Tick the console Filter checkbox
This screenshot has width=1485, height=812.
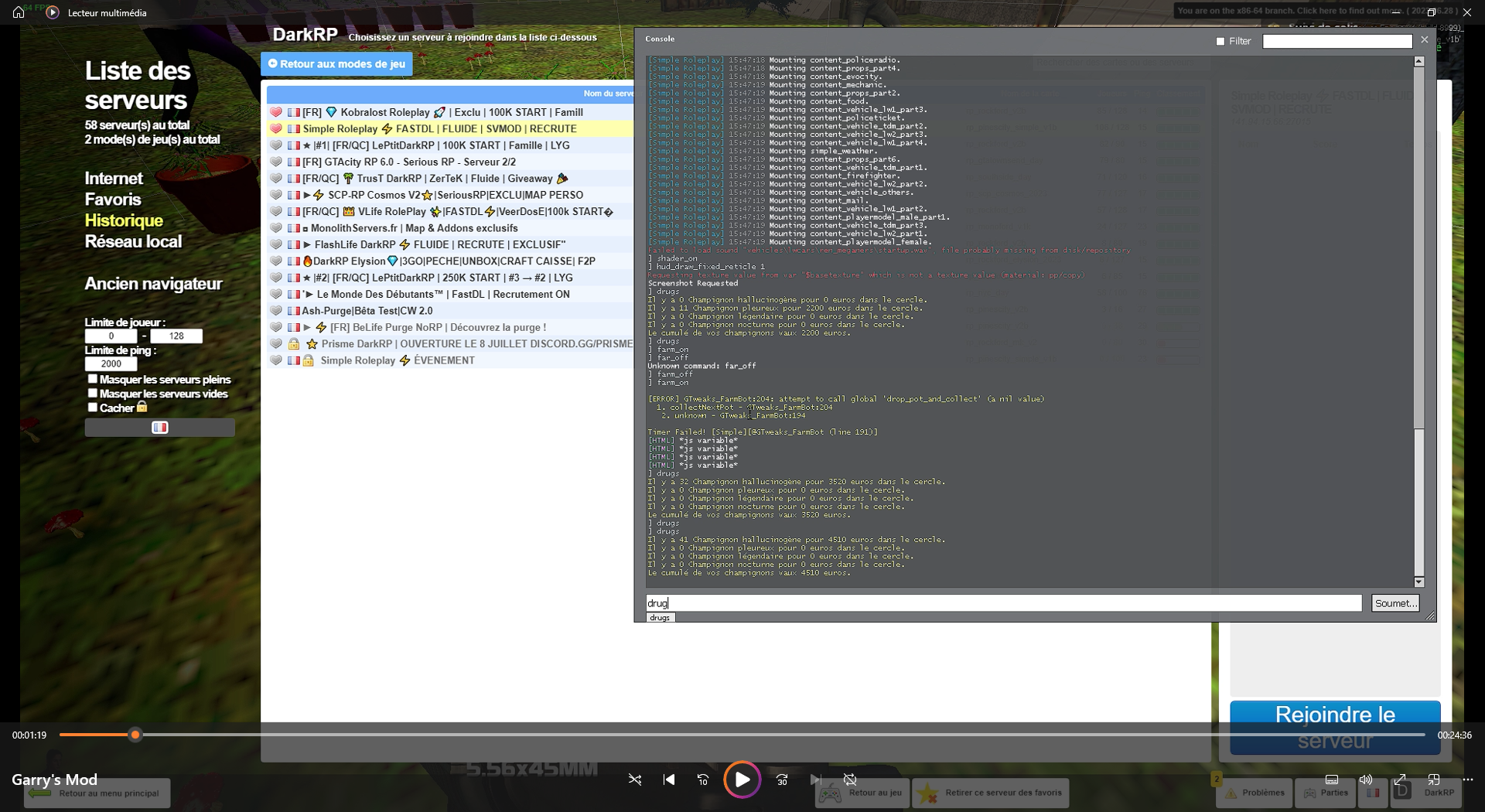[1220, 42]
